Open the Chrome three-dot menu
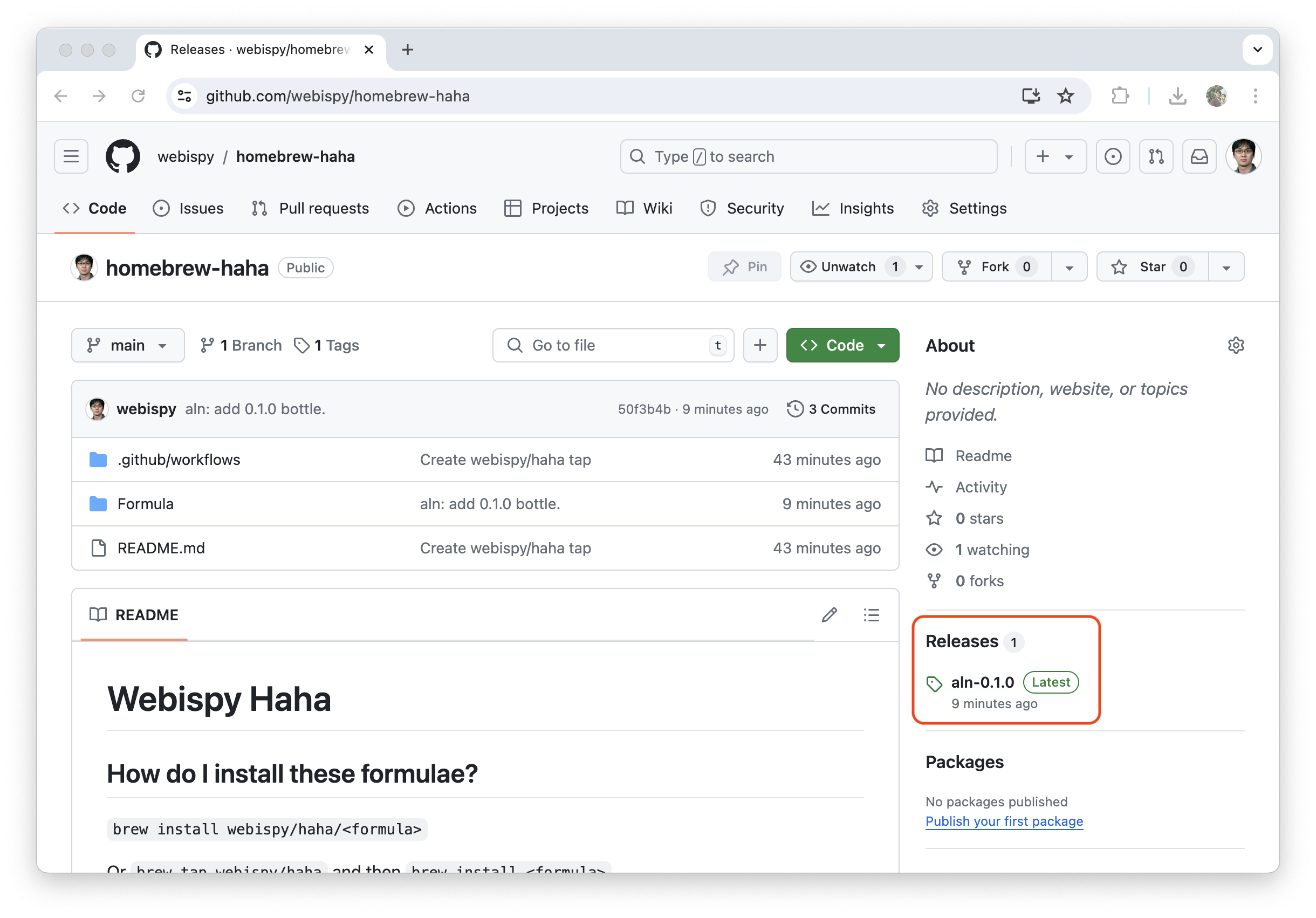 (1255, 95)
